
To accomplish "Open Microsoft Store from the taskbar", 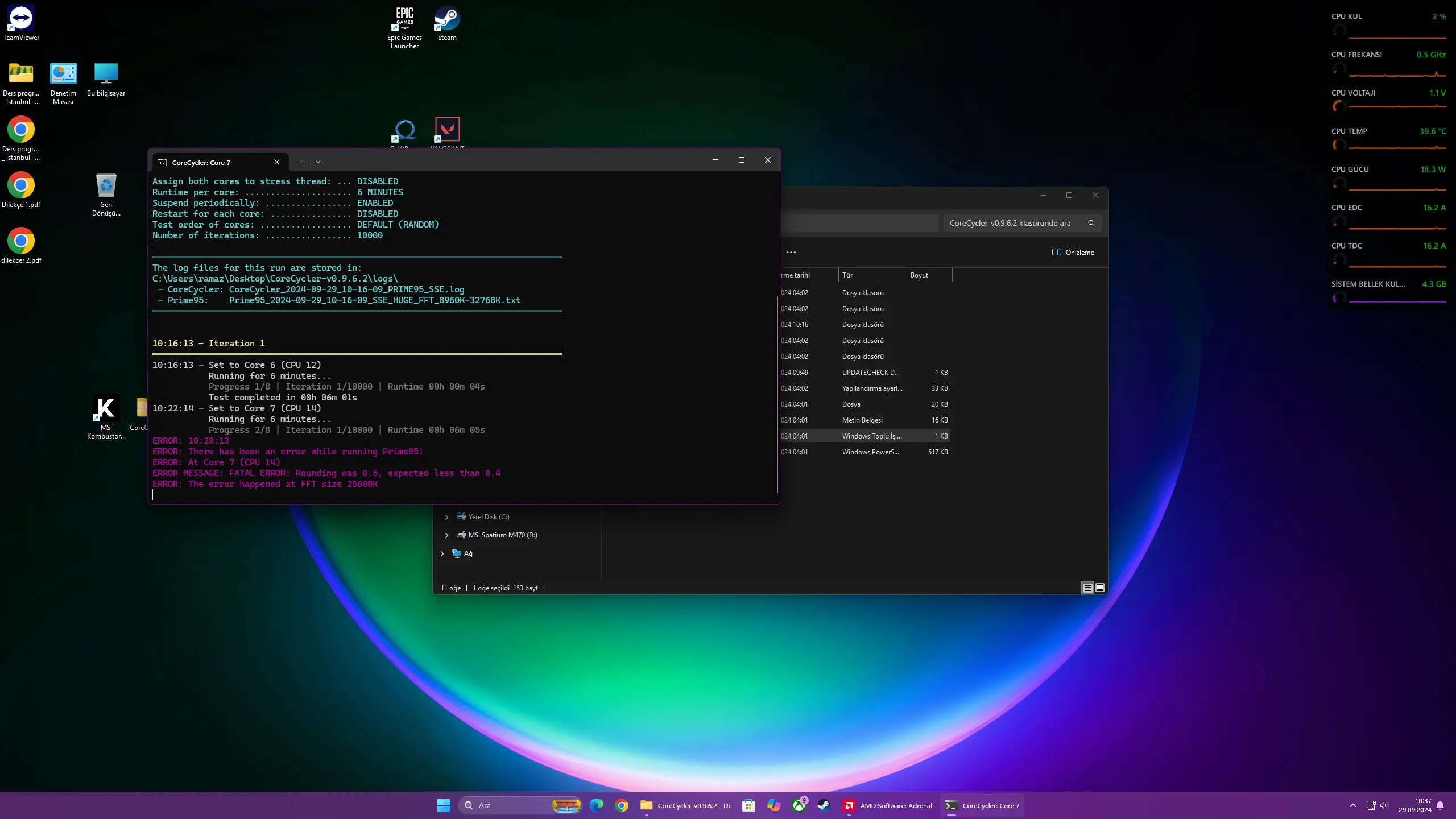I will point(748,805).
